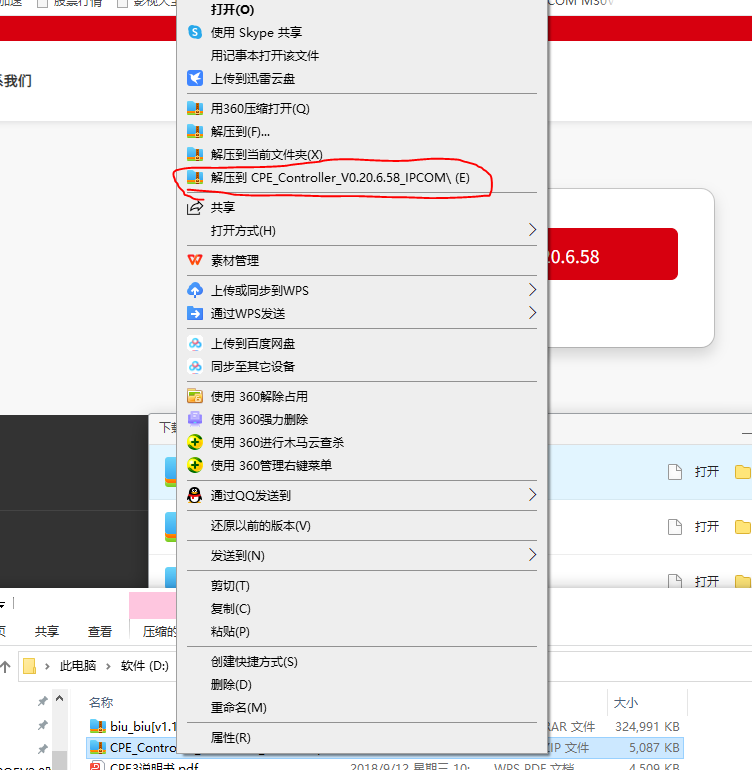The height and width of the screenshot is (770, 752).
Task: Select 属性(R) at the menu bottom
Action: coord(230,737)
